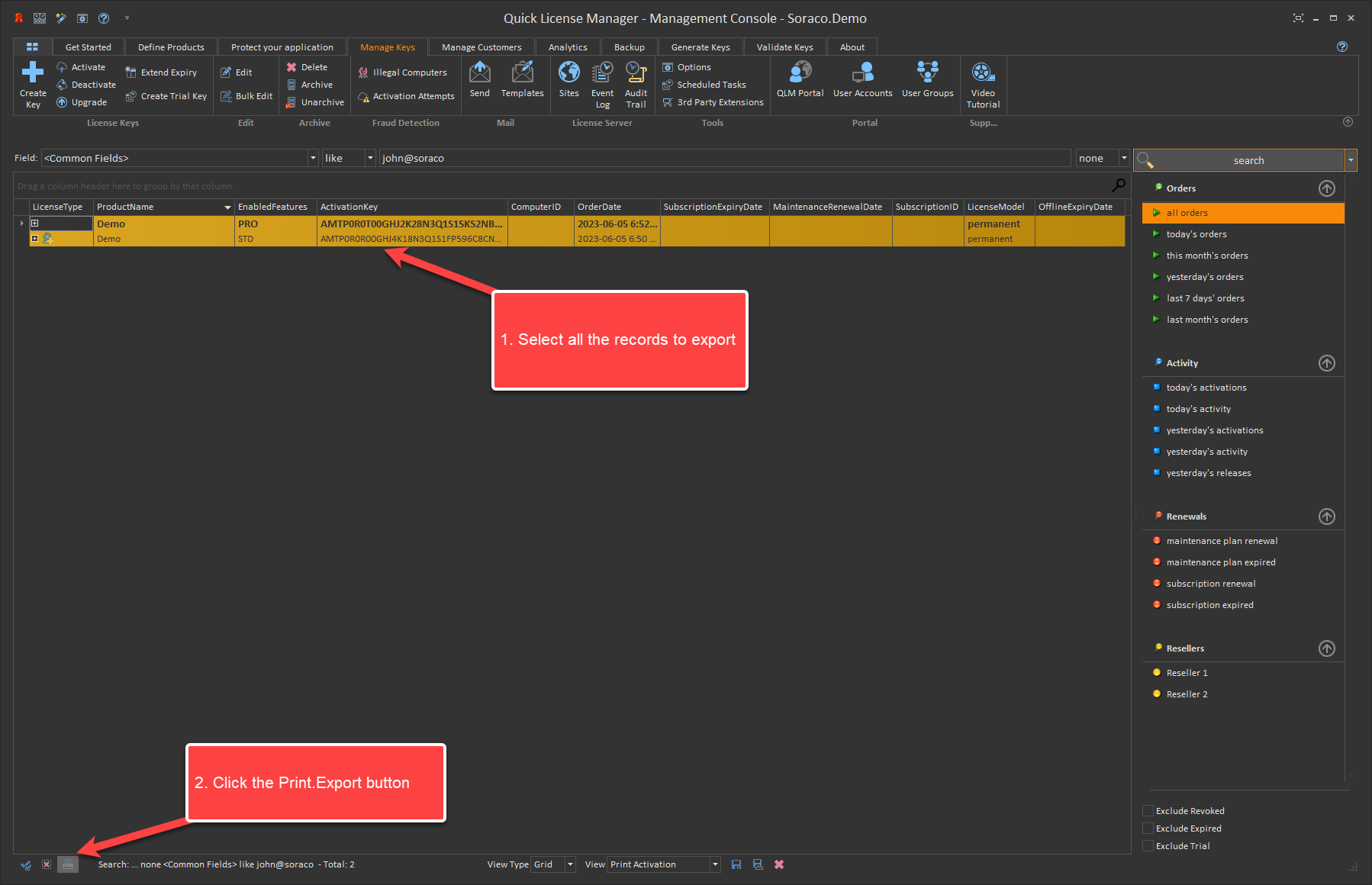Delete the selected record

(x=307, y=67)
